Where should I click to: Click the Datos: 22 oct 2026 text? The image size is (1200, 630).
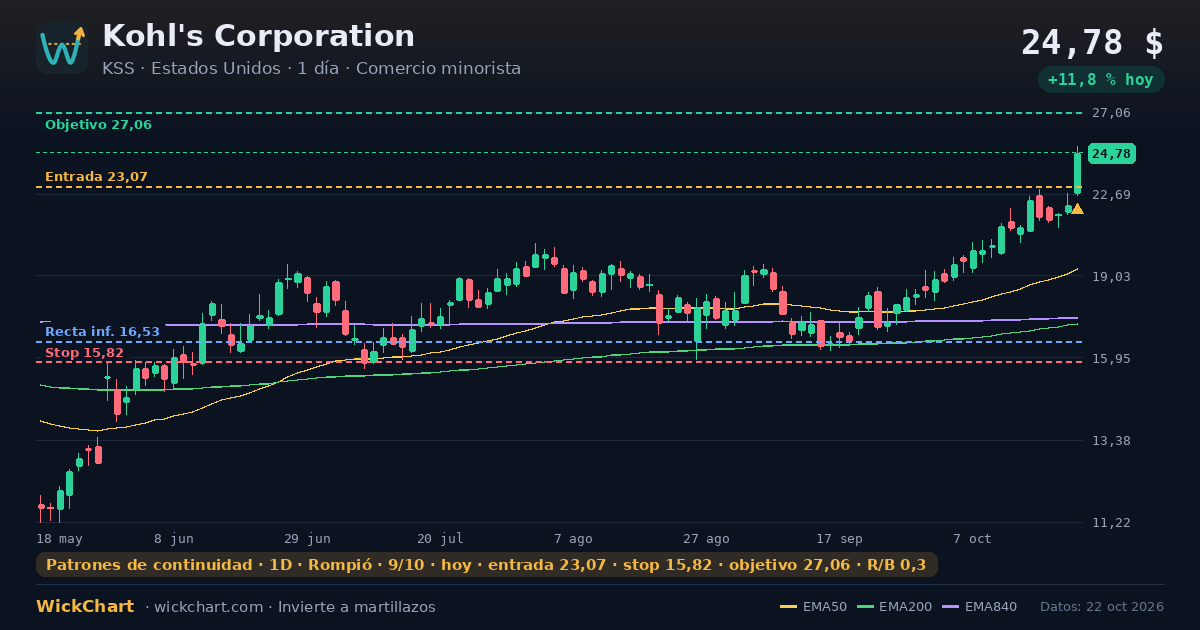point(1102,607)
